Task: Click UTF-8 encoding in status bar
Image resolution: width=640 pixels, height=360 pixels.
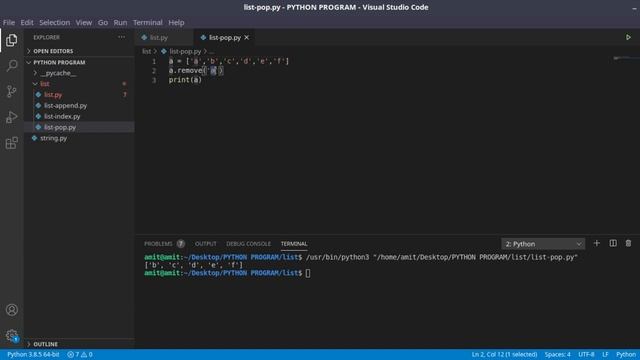Action: tap(586, 354)
